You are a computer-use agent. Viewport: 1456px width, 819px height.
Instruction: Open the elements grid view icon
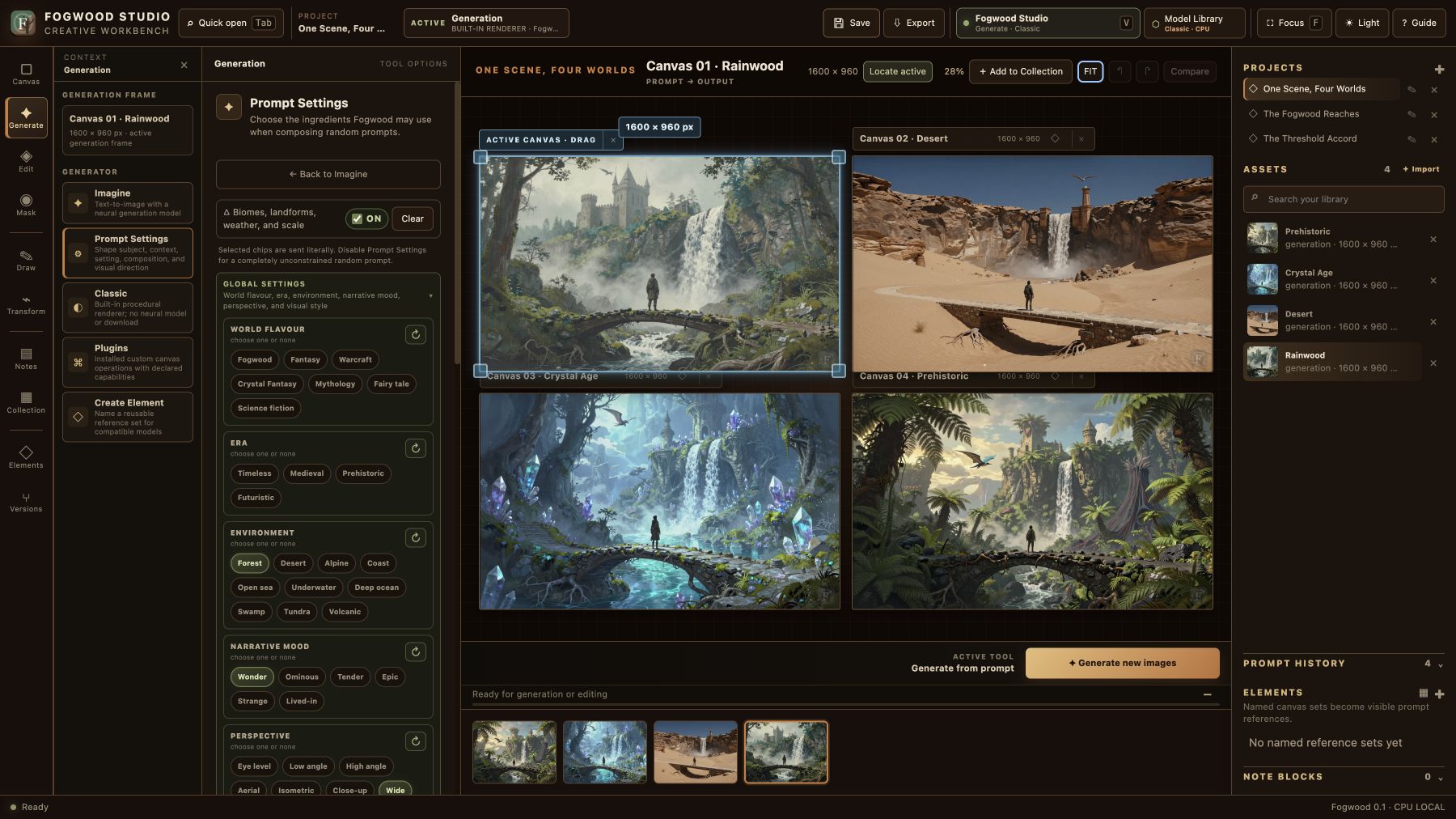[1424, 693]
